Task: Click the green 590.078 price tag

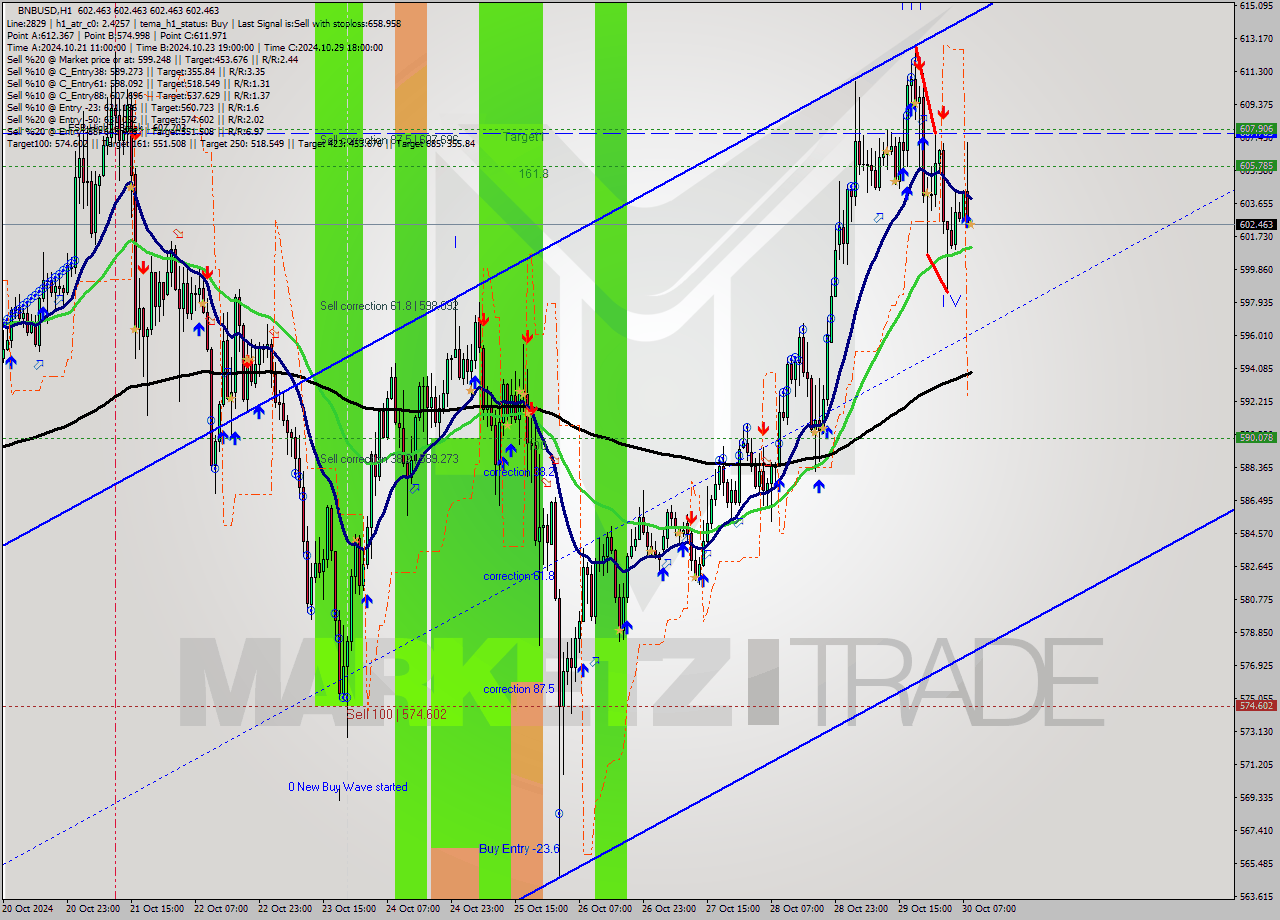Action: (1256, 437)
